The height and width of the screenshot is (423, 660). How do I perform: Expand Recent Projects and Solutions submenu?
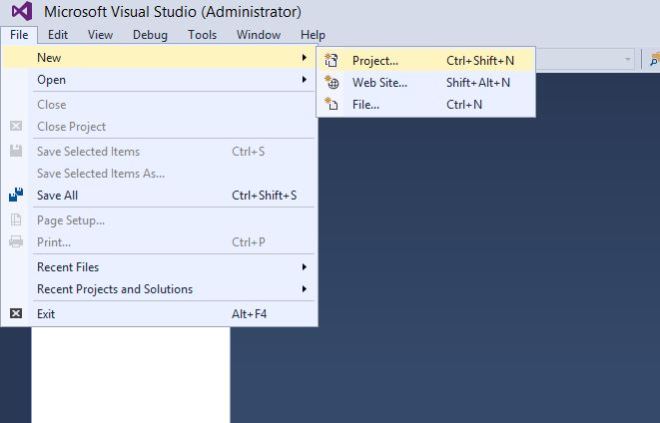[x=304, y=289]
